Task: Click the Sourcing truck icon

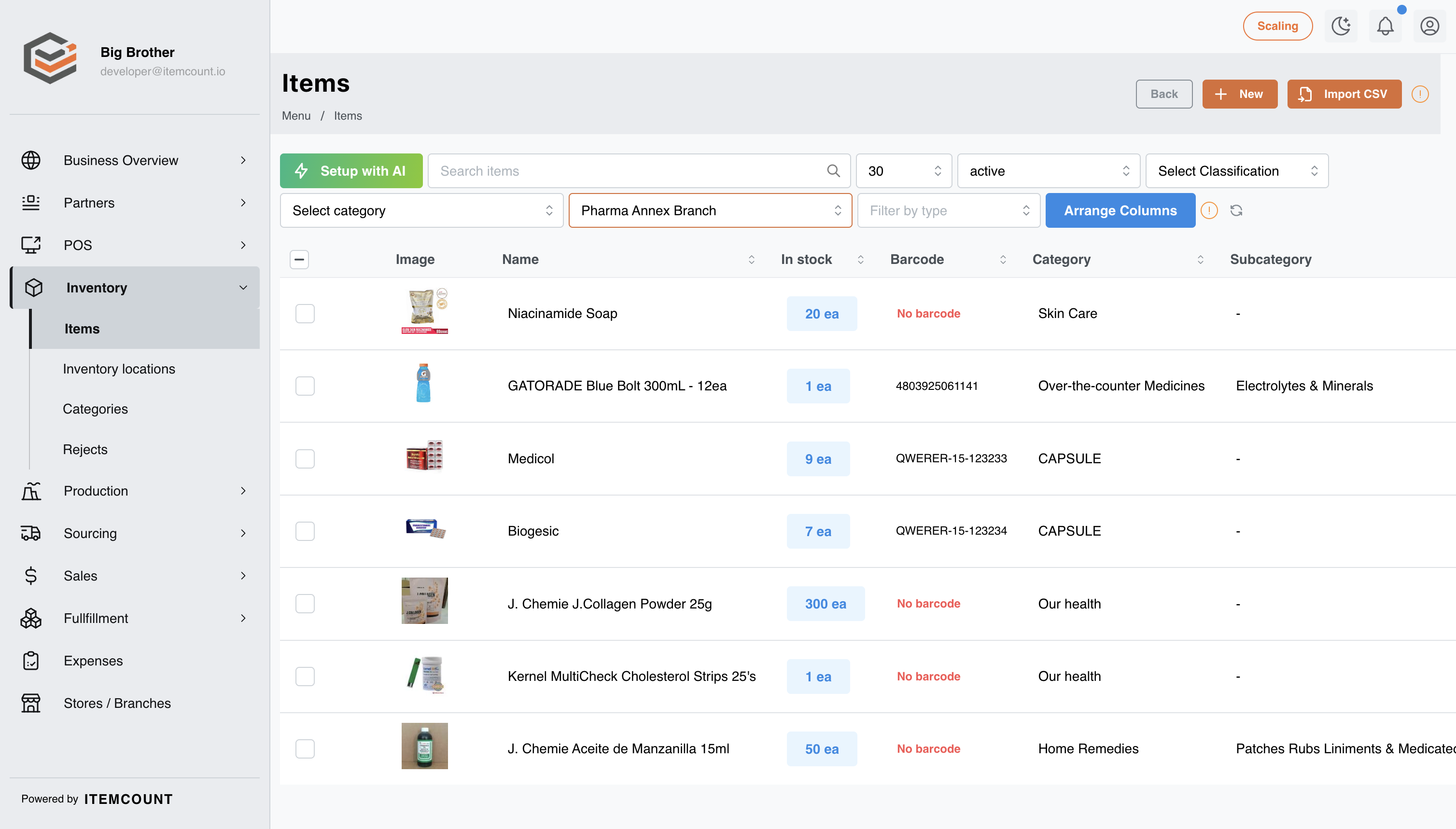Action: [31, 534]
